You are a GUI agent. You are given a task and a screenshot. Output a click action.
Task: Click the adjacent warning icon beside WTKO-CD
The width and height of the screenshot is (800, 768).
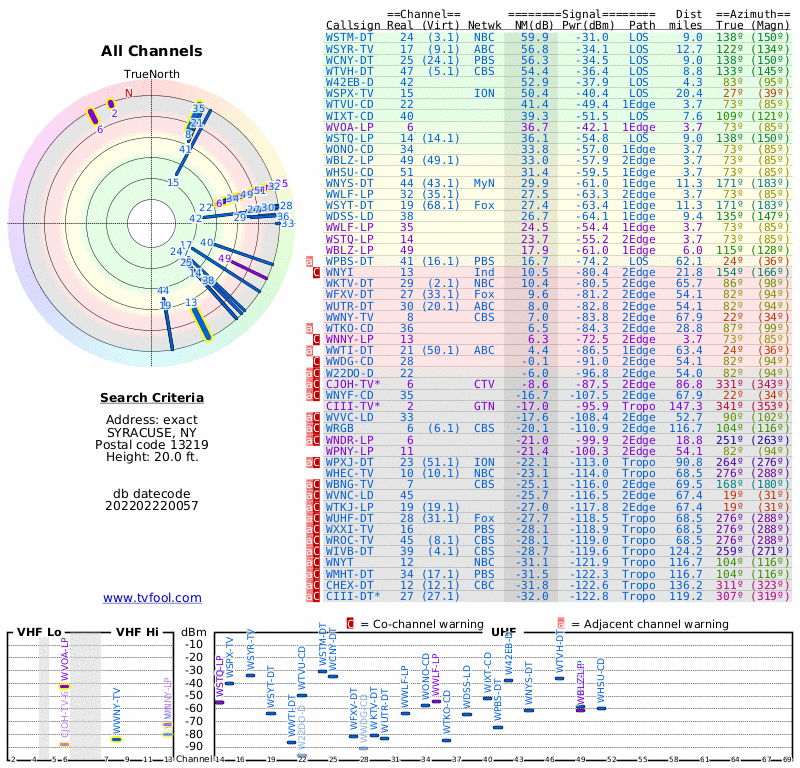point(309,328)
